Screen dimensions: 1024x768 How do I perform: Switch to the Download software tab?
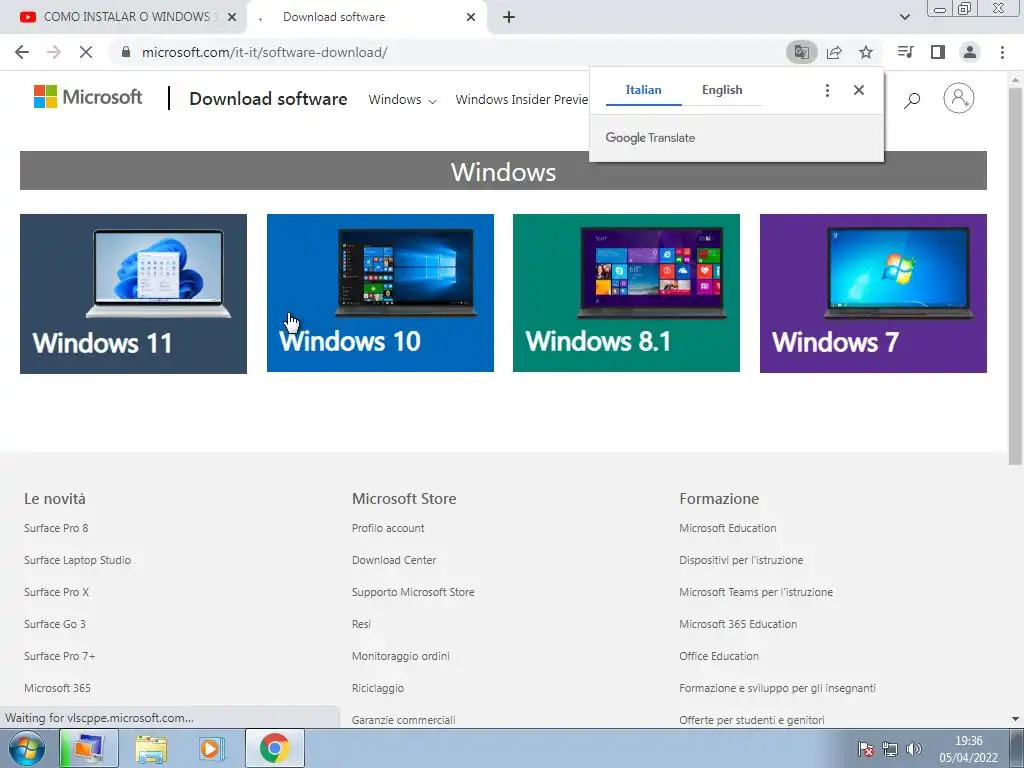click(x=366, y=17)
